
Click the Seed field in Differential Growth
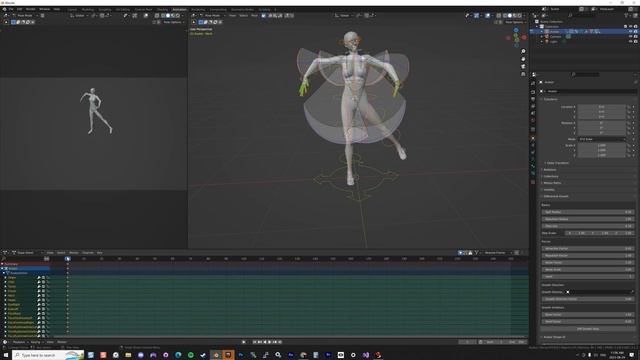tap(588, 277)
